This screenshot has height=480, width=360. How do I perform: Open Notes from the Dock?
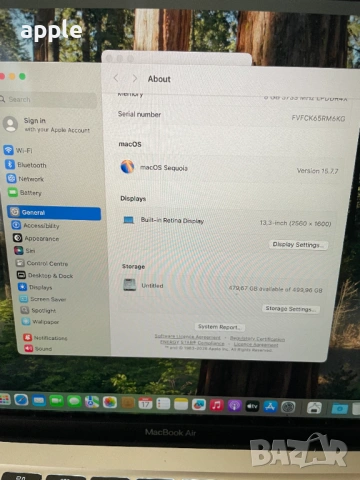coord(181,404)
